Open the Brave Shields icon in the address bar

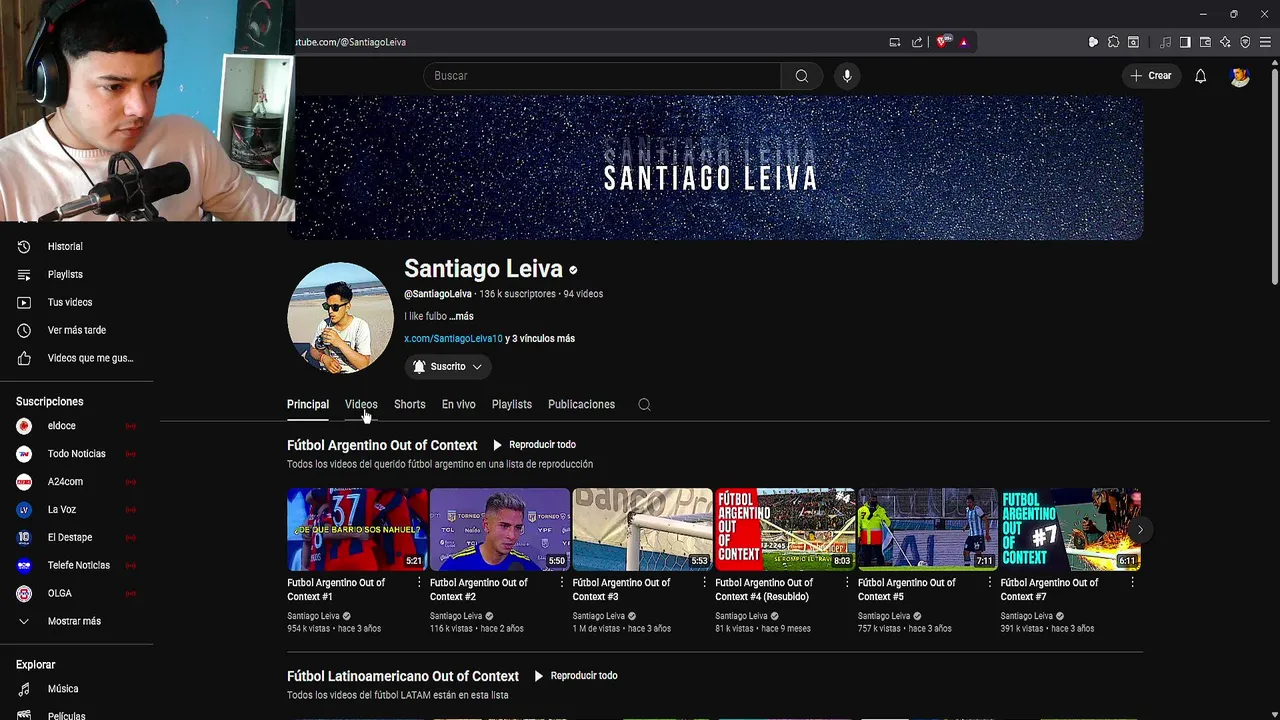coord(942,42)
